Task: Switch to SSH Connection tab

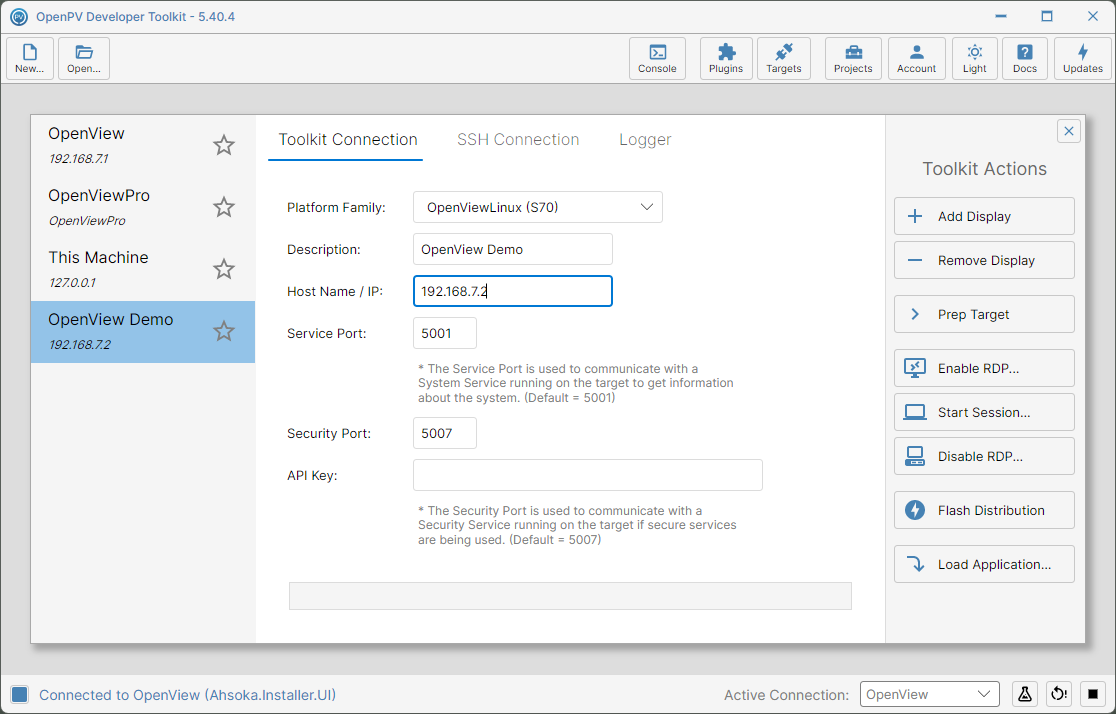Action: pos(518,140)
